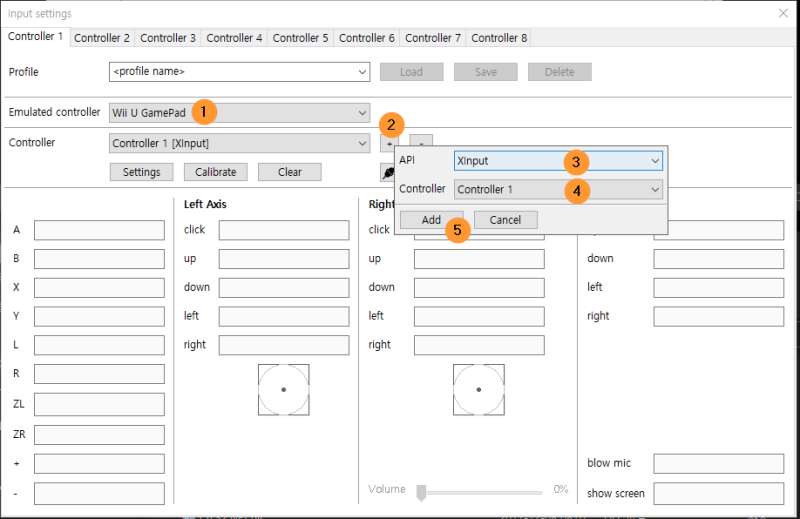Select the Left Axis up field
This screenshot has height=519, width=800.
point(284,259)
